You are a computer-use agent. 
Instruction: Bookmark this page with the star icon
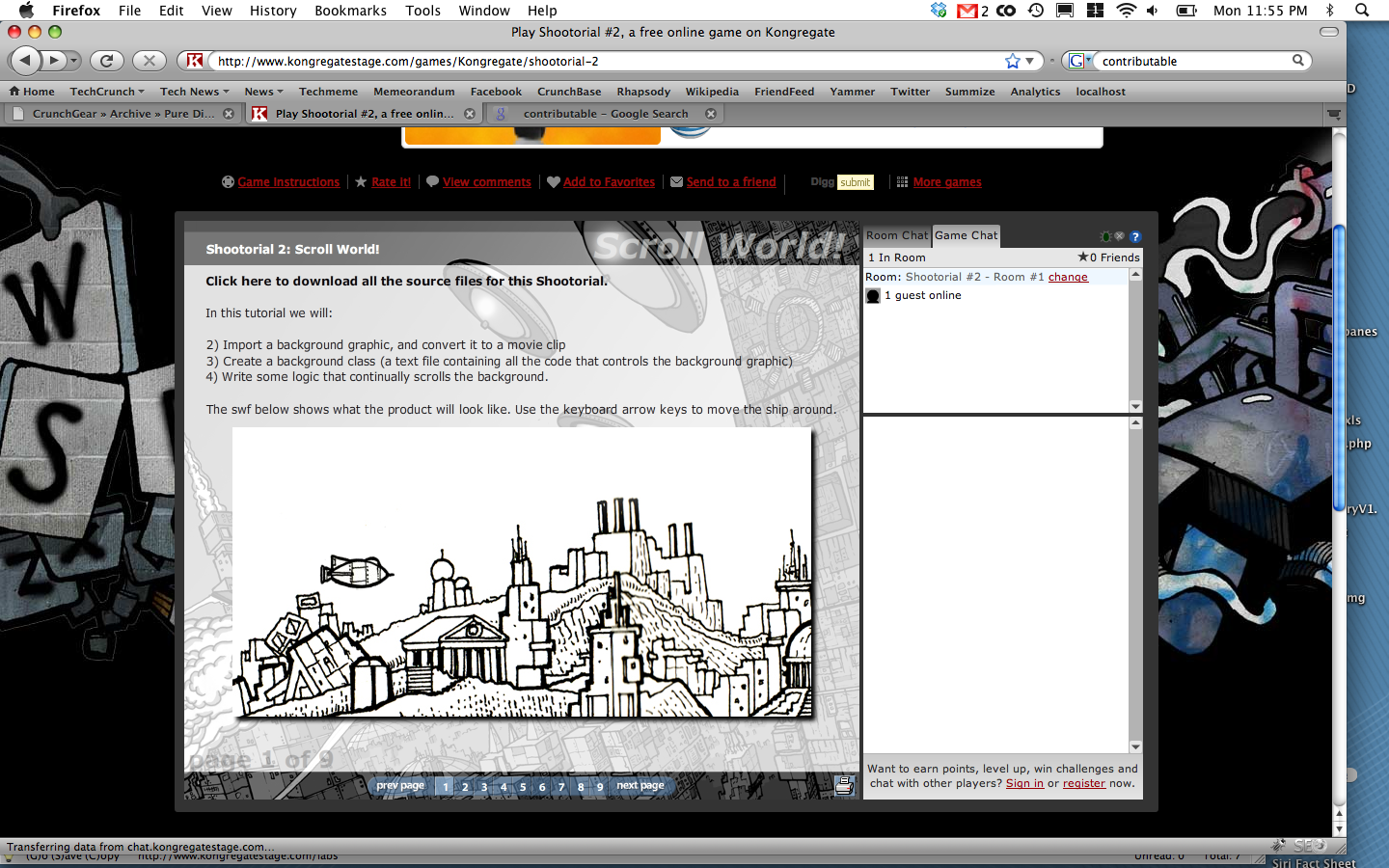1013,61
